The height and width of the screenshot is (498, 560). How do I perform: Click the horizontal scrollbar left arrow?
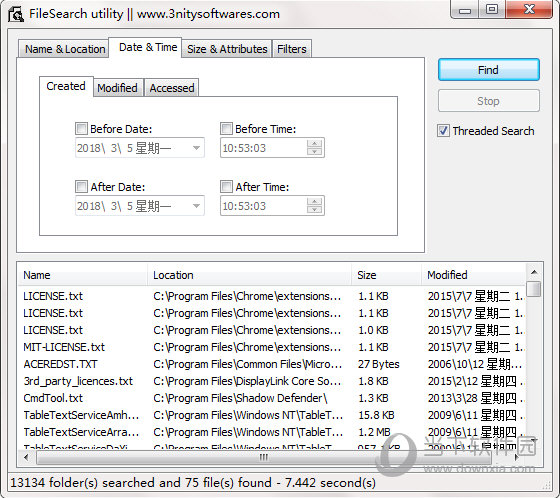pos(26,457)
